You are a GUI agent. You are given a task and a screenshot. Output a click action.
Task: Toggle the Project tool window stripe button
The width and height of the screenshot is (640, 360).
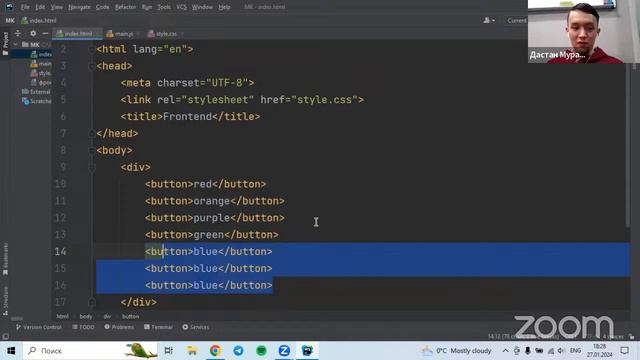pyautogui.click(x=5, y=44)
